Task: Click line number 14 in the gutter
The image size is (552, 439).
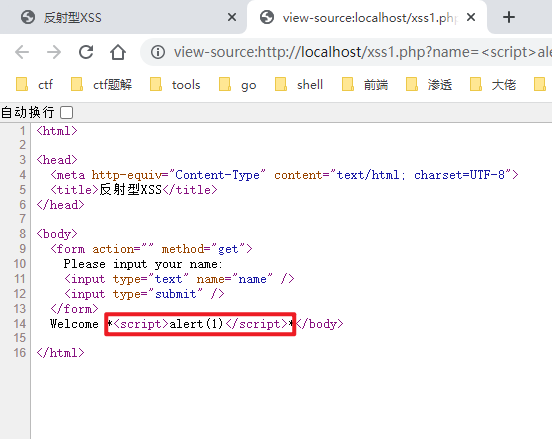Action: [x=20, y=324]
